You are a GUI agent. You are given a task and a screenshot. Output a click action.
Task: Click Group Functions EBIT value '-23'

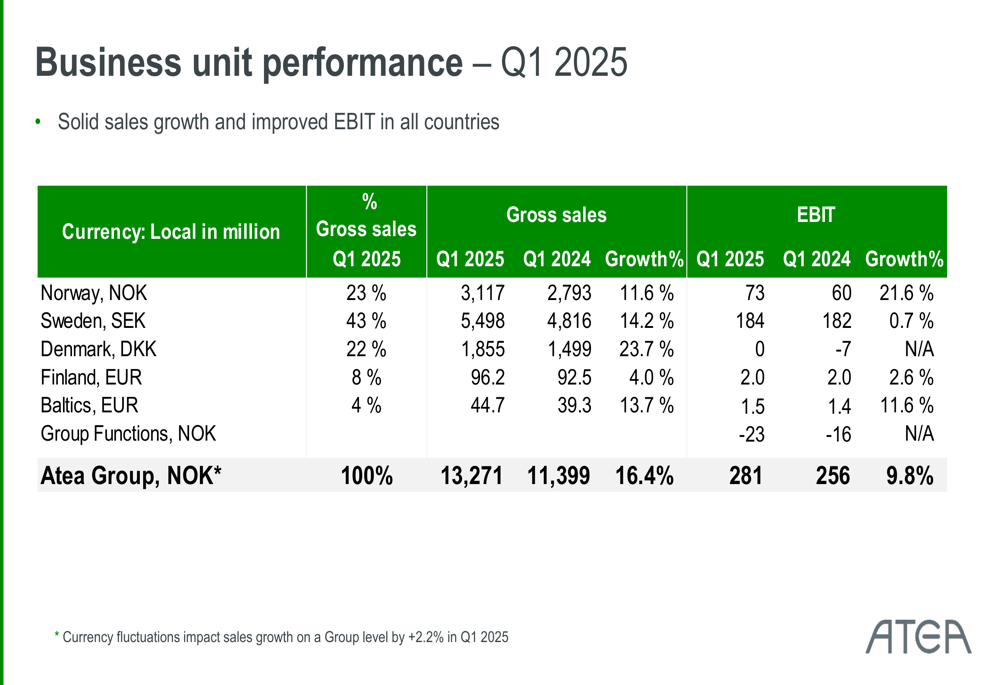[x=751, y=434]
